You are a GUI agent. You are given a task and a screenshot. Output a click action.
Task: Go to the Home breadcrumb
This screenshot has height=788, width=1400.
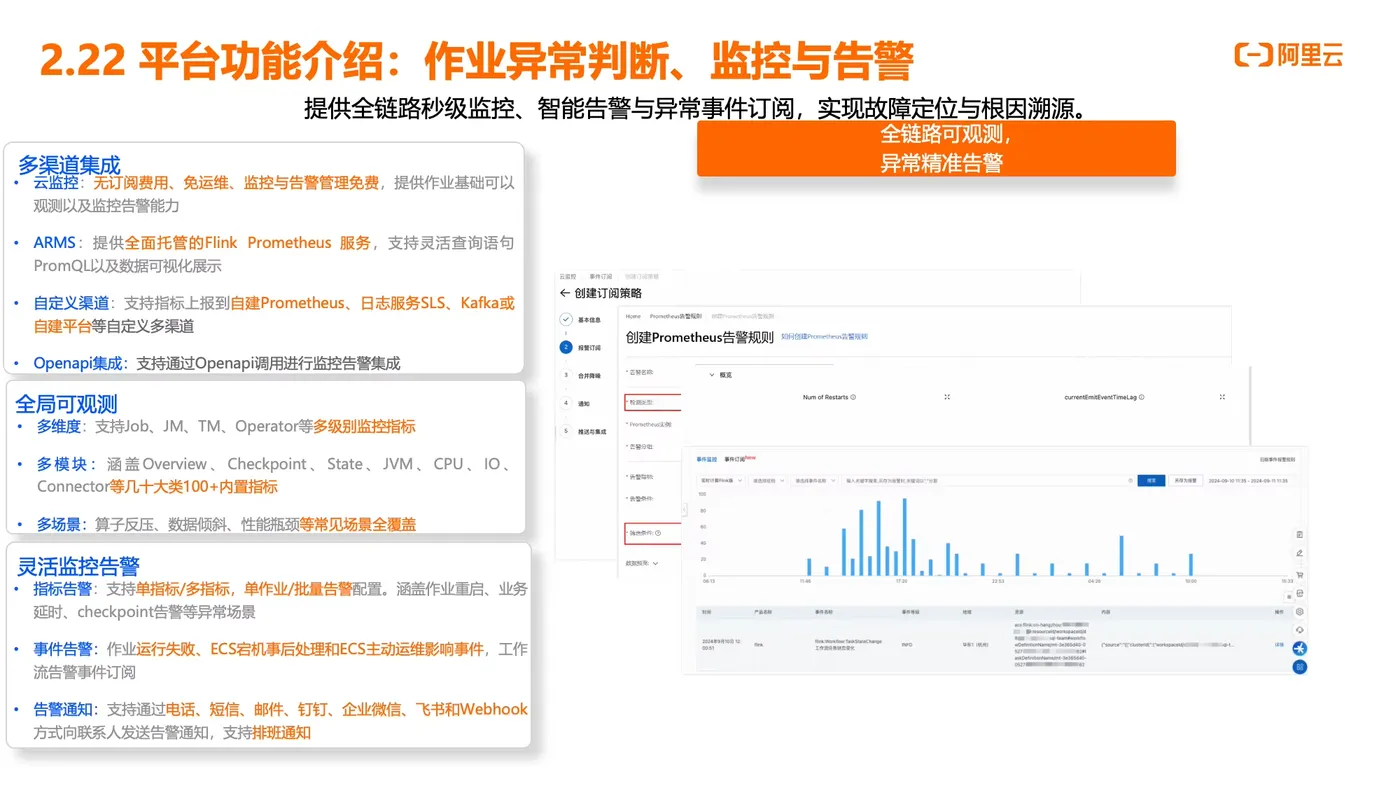click(x=633, y=316)
